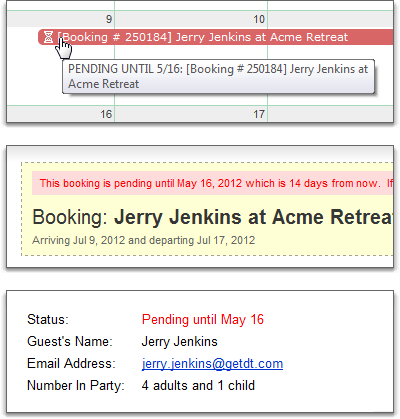400x419 pixels.
Task: Click the Guest's Name value Jerry Jenkins
Action: 179,342
